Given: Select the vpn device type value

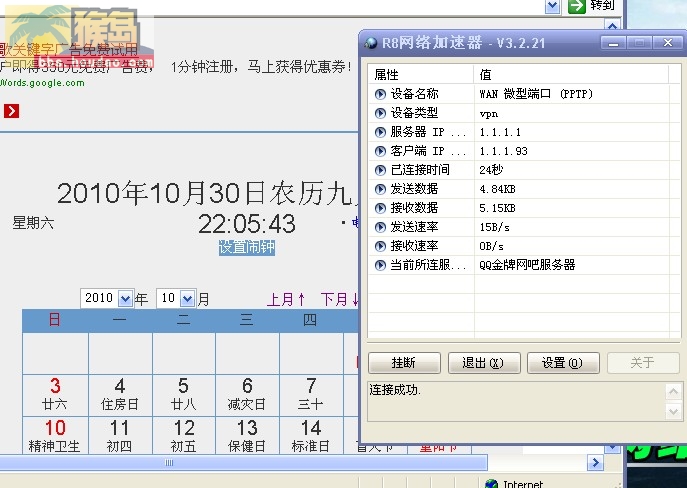Looking at the screenshot, I should [x=489, y=113].
